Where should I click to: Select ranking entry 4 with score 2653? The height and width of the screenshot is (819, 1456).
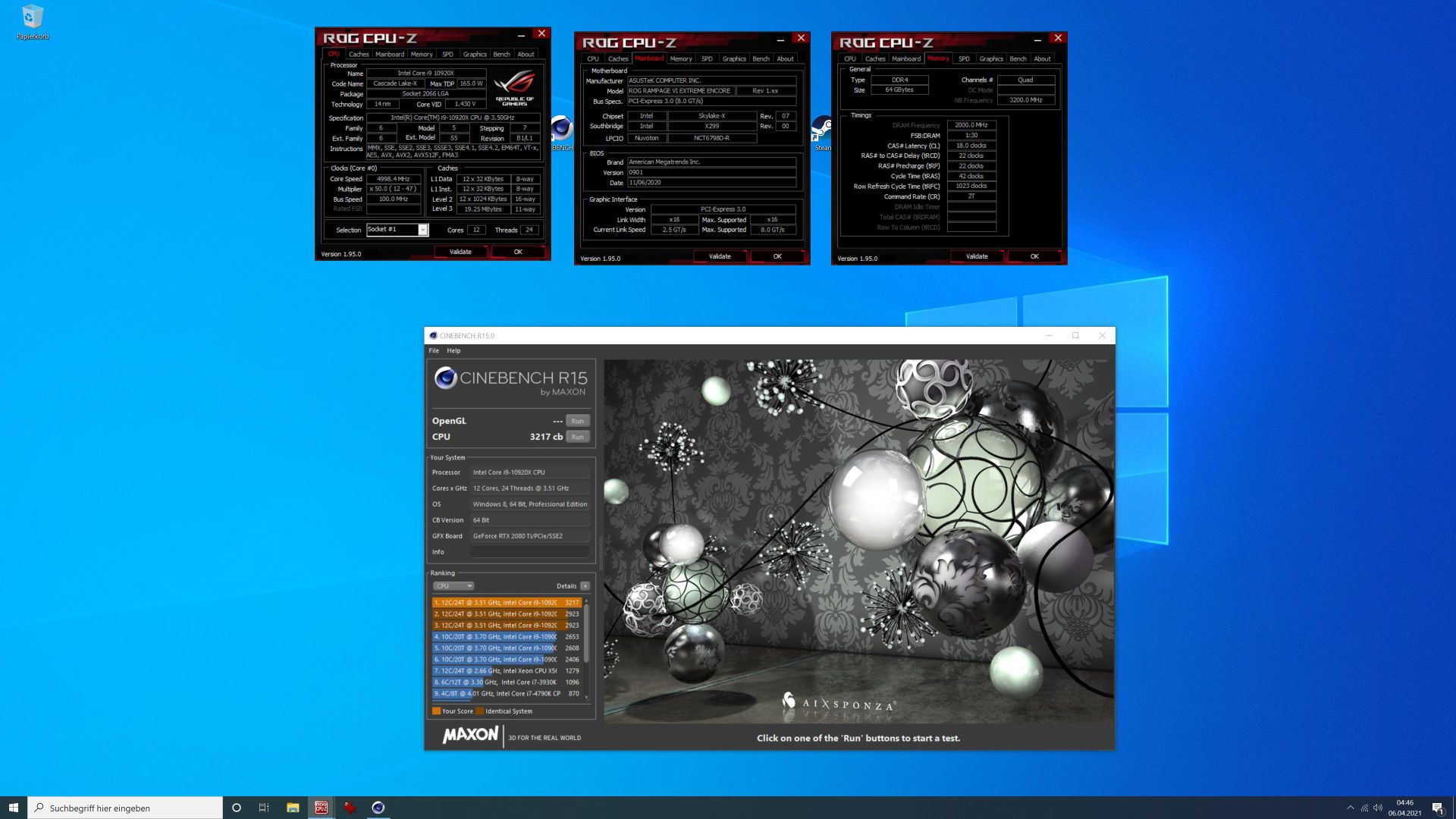pos(506,637)
